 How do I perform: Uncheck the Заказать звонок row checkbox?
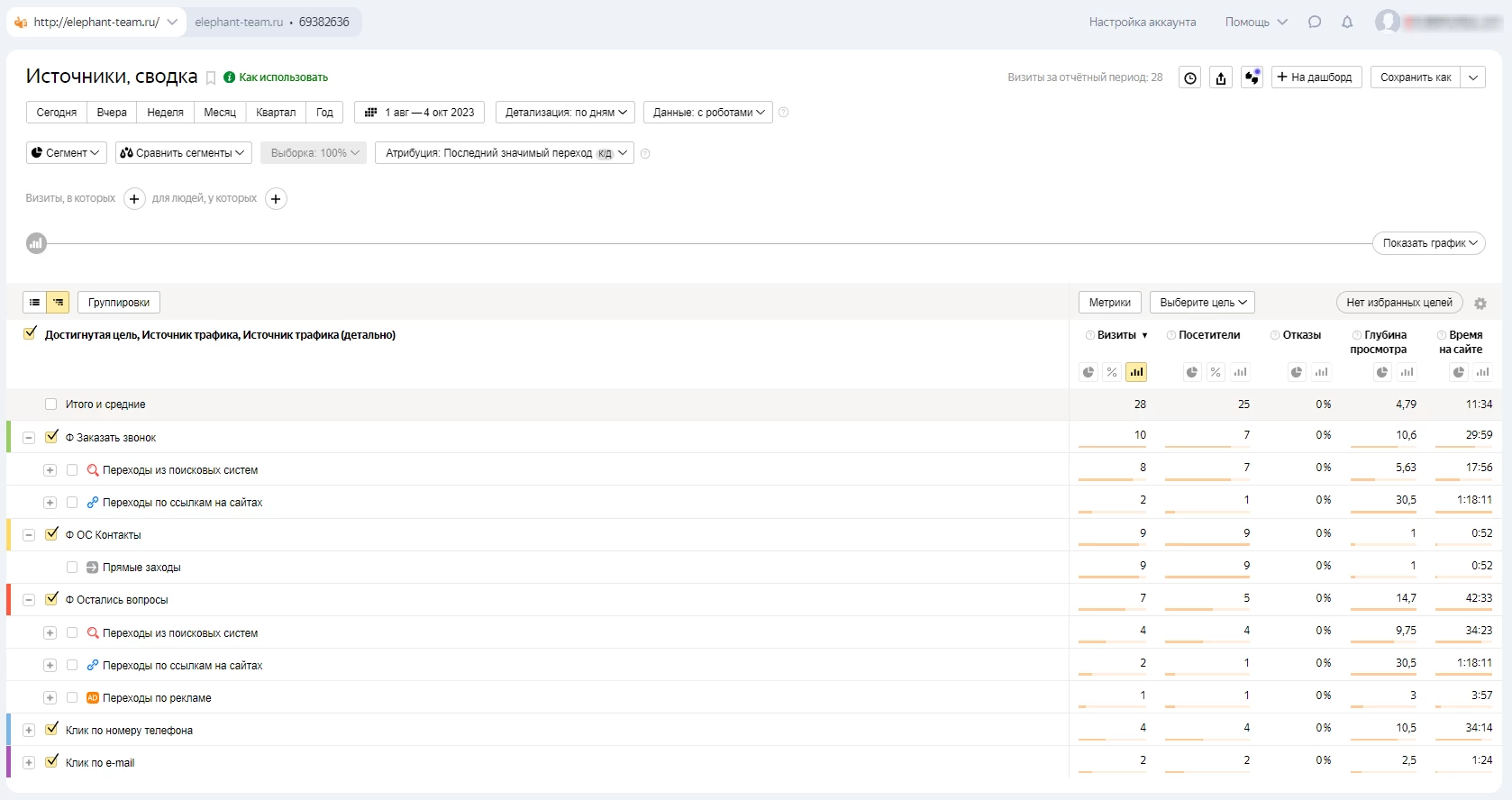(51, 437)
